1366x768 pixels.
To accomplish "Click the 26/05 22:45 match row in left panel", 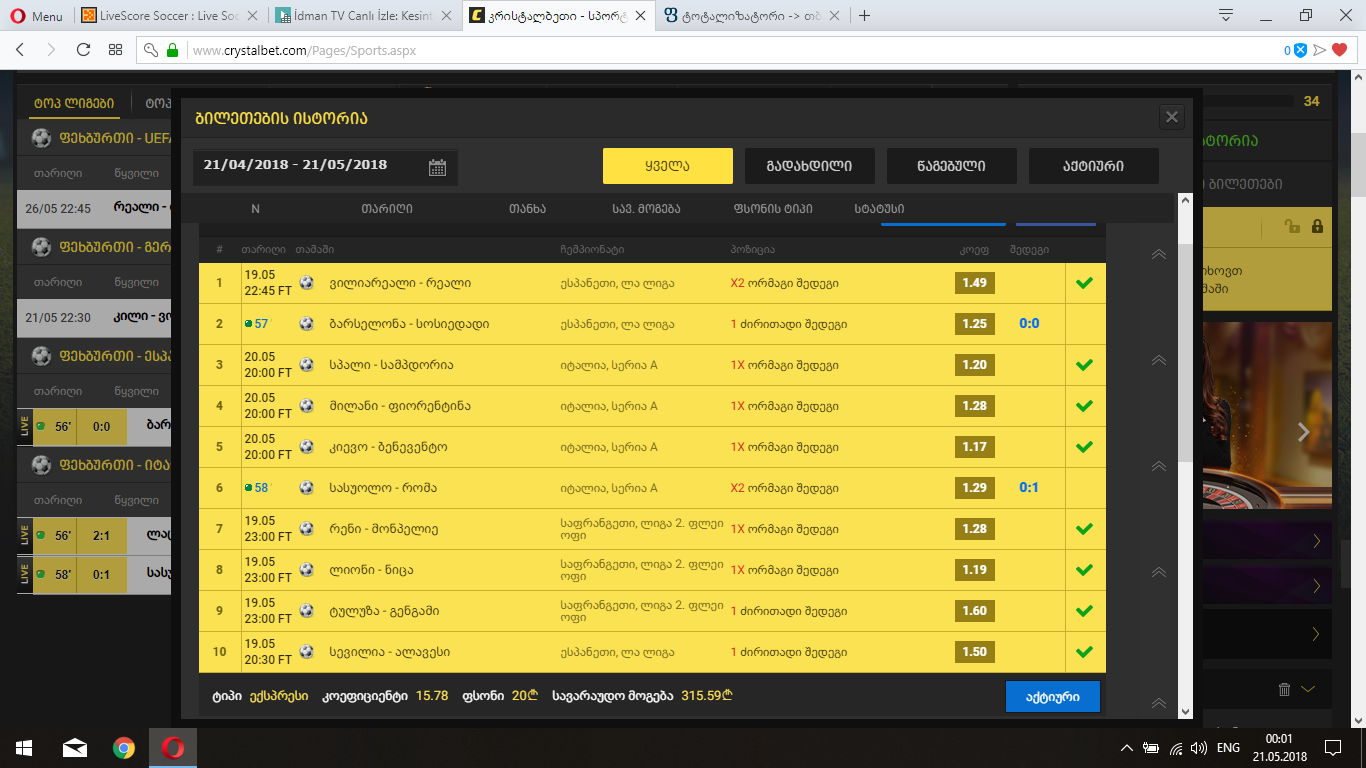I will point(94,209).
